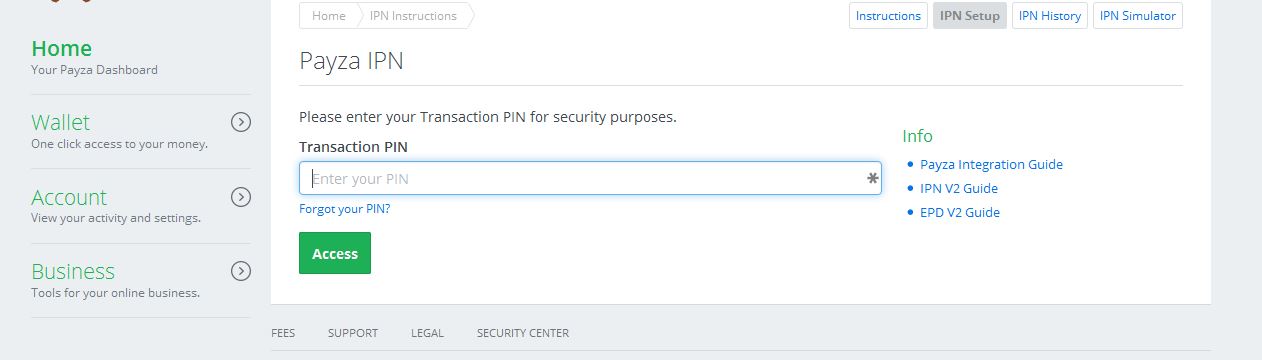The image size is (1262, 360).
Task: Open the Account section
Action: pyautogui.click(x=69, y=197)
